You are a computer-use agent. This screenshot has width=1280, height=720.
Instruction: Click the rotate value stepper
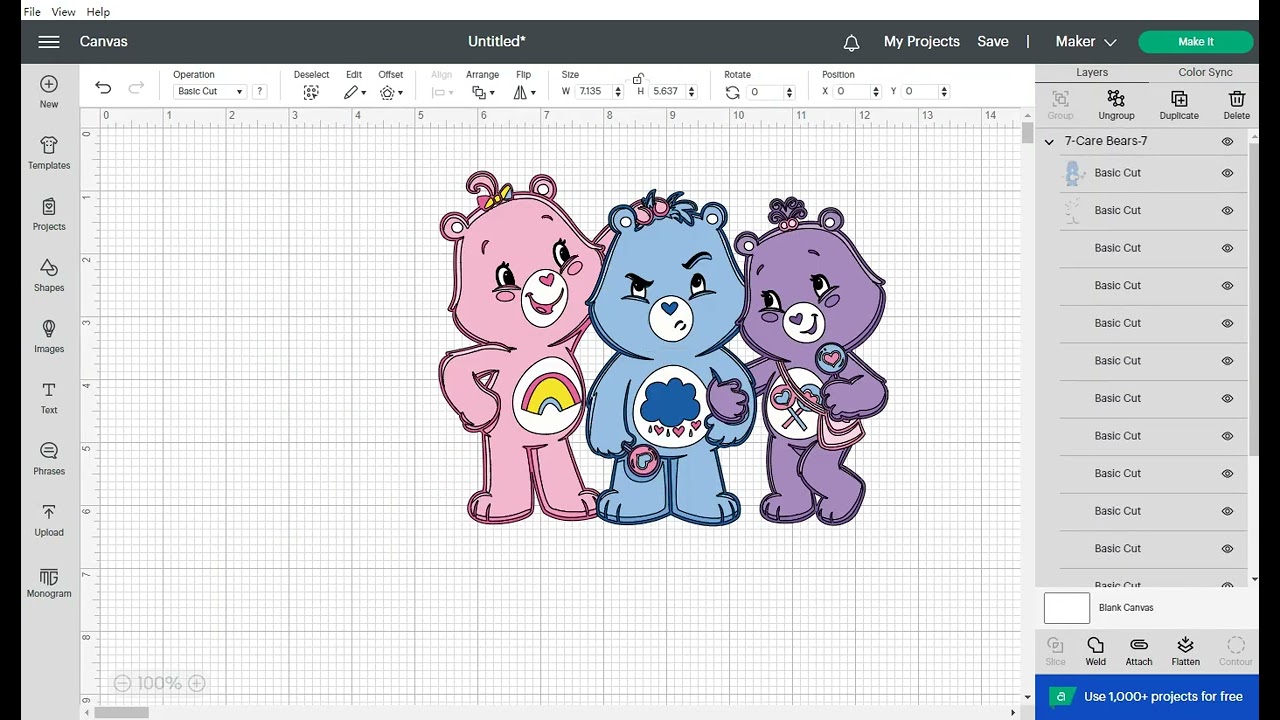789,92
